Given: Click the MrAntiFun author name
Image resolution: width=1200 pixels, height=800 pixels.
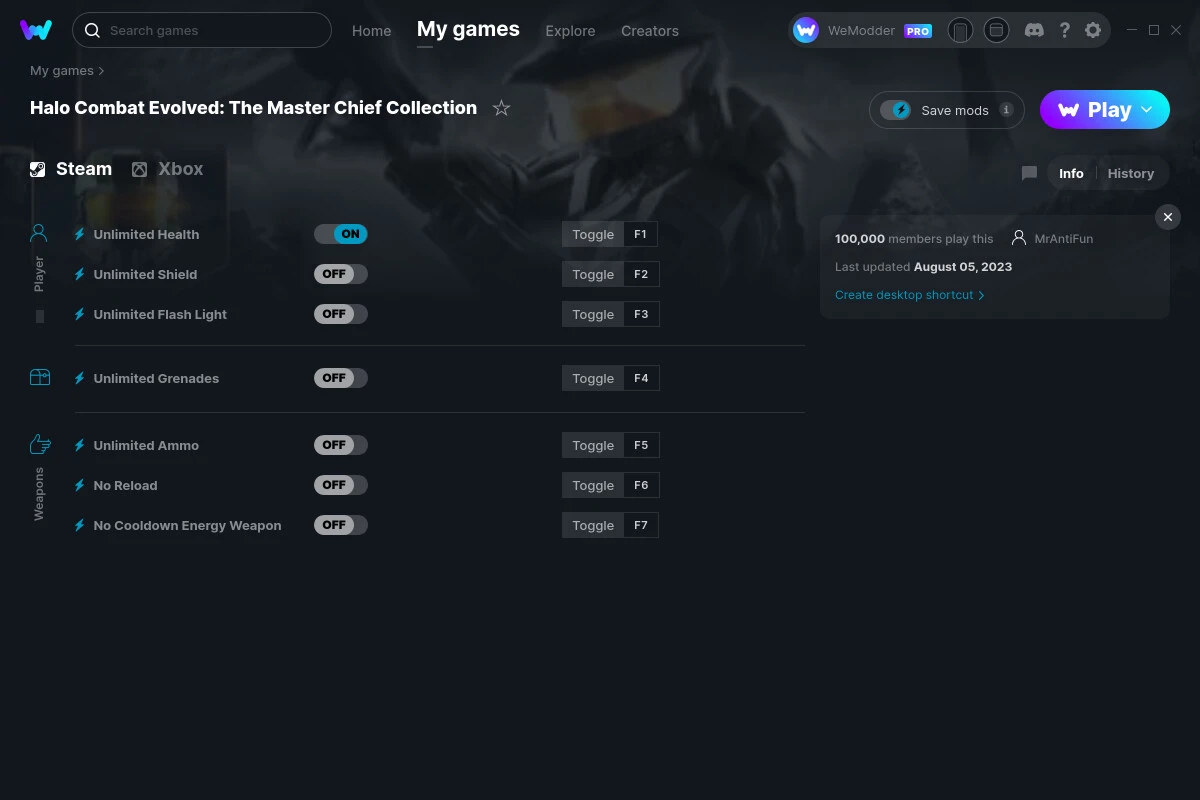Looking at the screenshot, I should point(1064,239).
